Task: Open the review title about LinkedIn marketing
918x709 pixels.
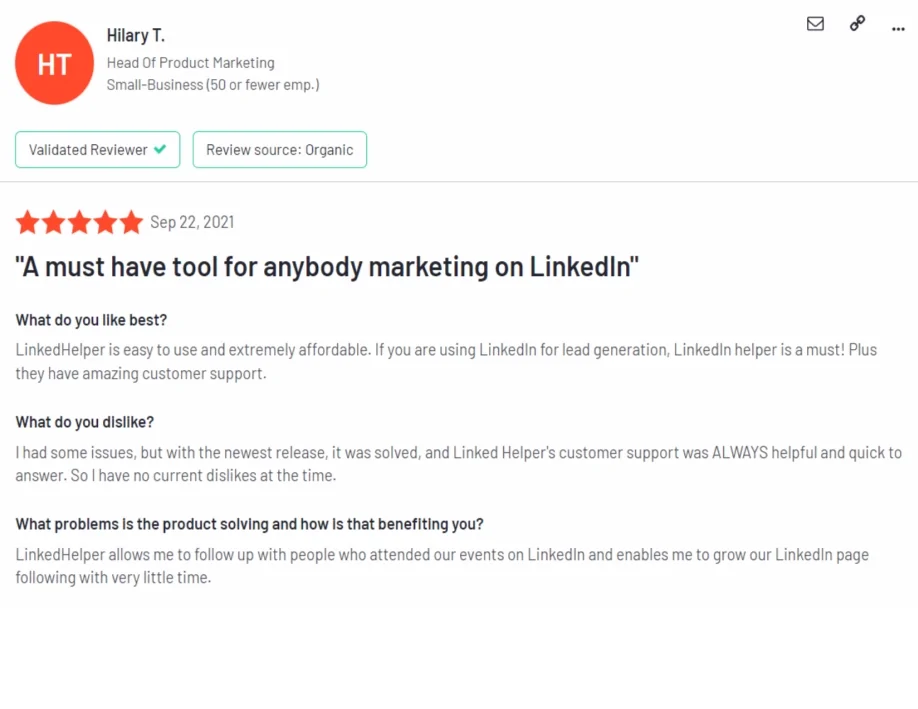Action: tap(327, 266)
